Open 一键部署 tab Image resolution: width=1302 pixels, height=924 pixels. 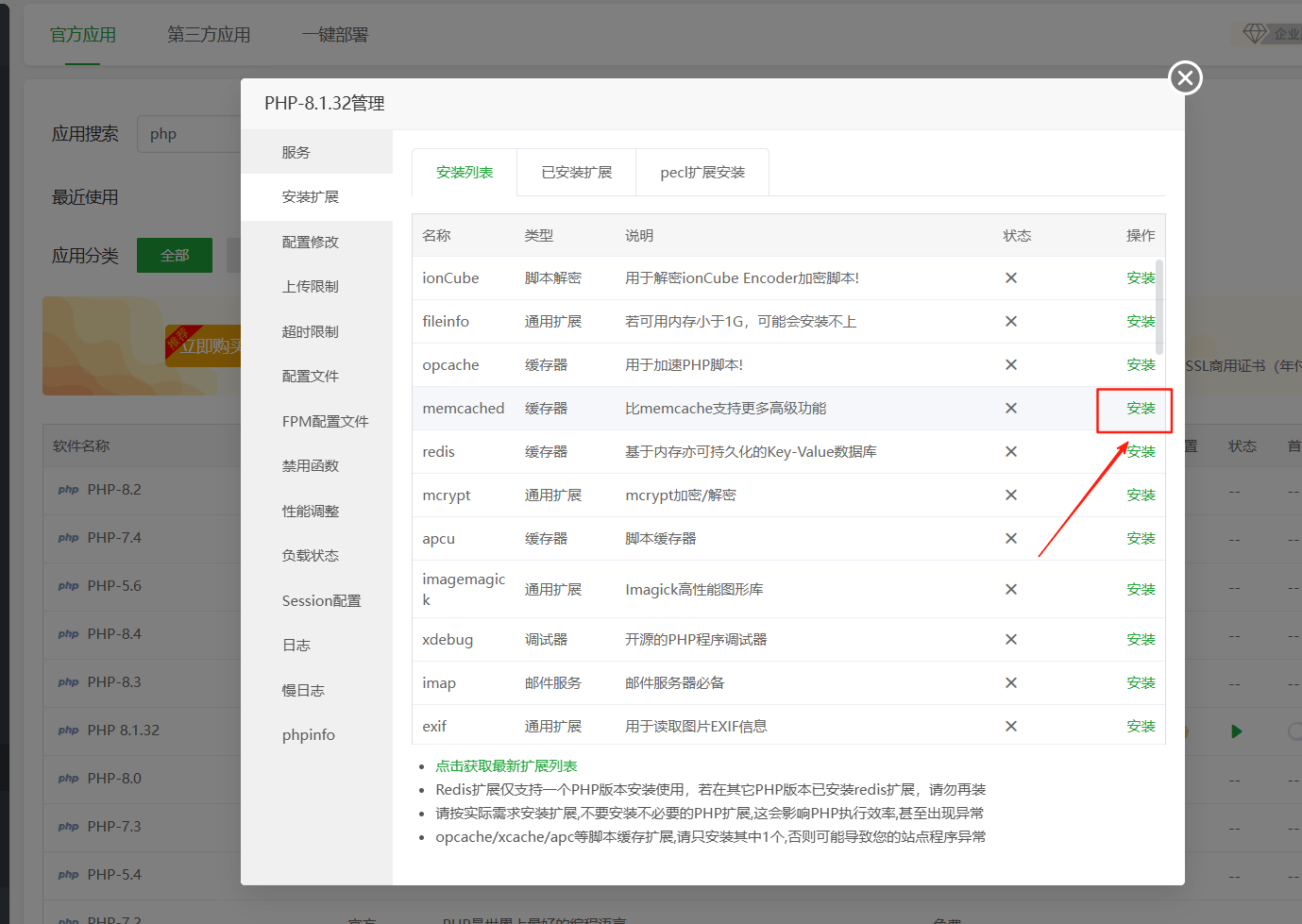(x=335, y=35)
